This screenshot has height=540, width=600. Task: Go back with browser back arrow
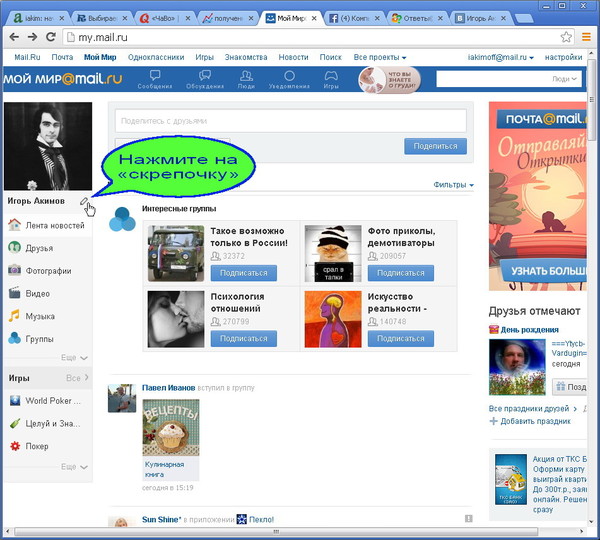pyautogui.click(x=14, y=37)
